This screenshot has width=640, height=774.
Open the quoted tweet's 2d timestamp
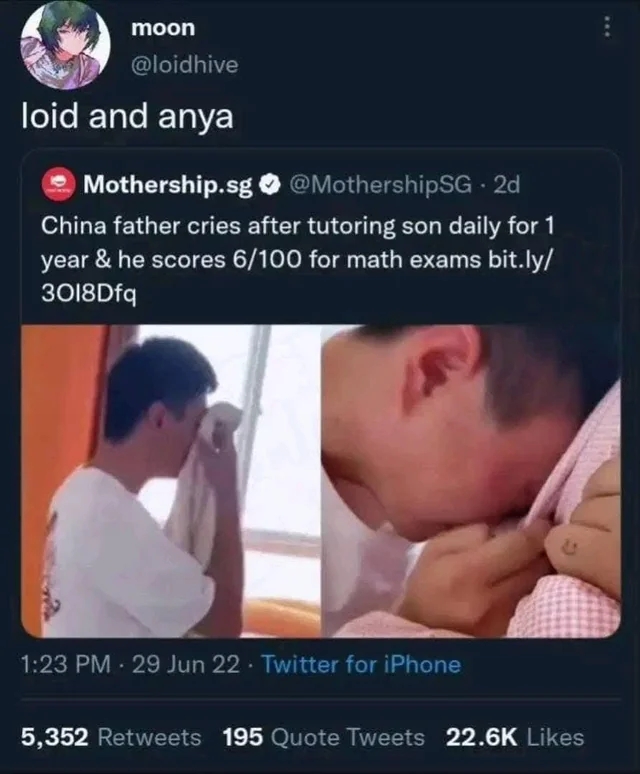[x=507, y=185]
